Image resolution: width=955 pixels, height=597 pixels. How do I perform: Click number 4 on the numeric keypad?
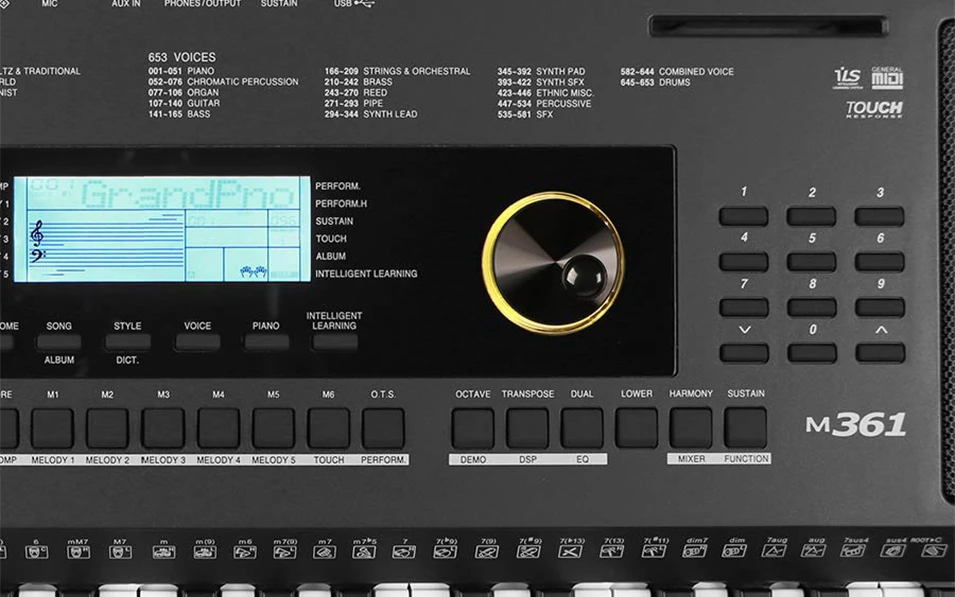(x=744, y=262)
